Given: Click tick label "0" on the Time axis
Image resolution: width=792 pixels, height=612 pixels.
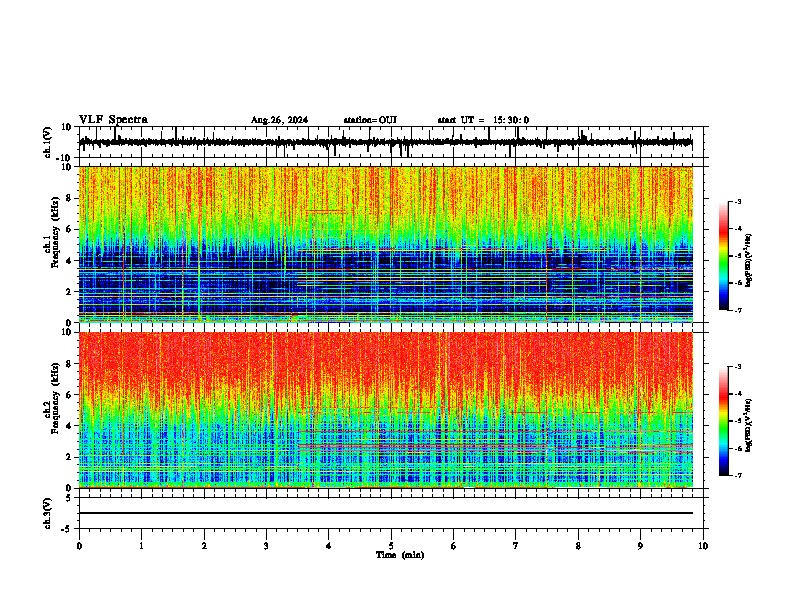Looking at the screenshot, I should [79, 546].
